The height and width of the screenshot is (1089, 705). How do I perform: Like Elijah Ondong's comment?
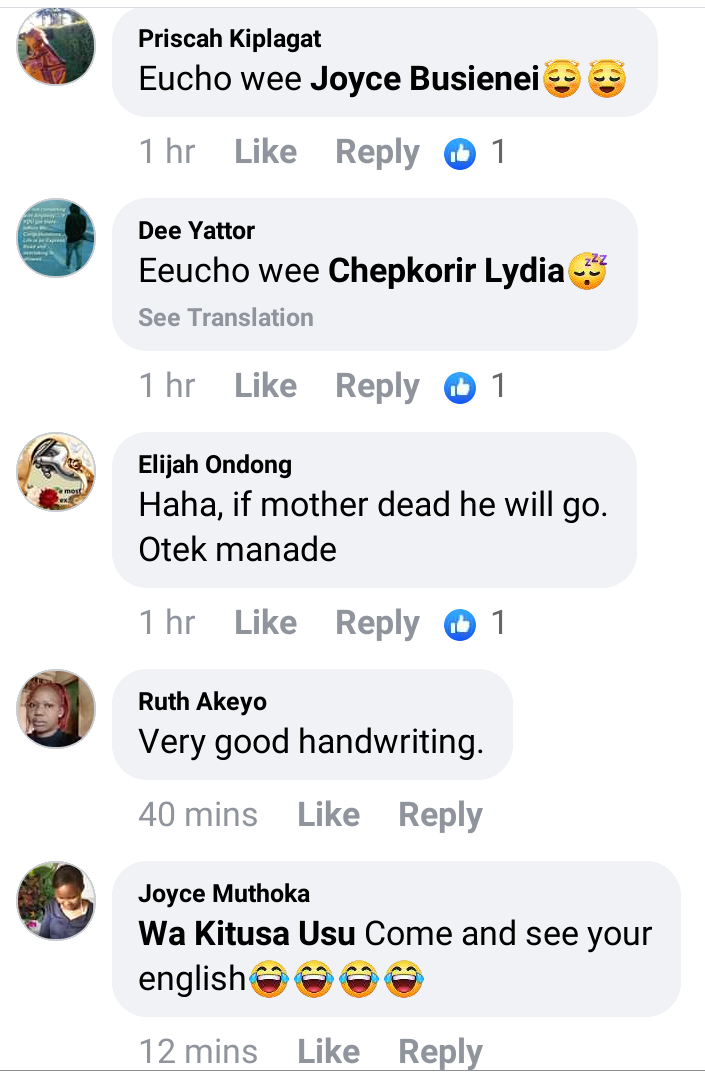(x=265, y=622)
